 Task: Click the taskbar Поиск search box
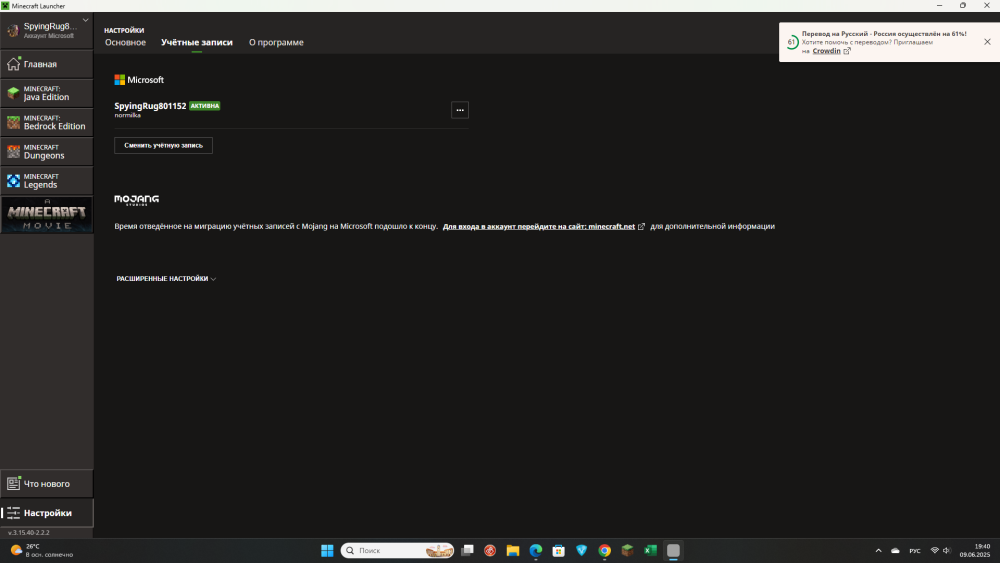[x=397, y=551]
